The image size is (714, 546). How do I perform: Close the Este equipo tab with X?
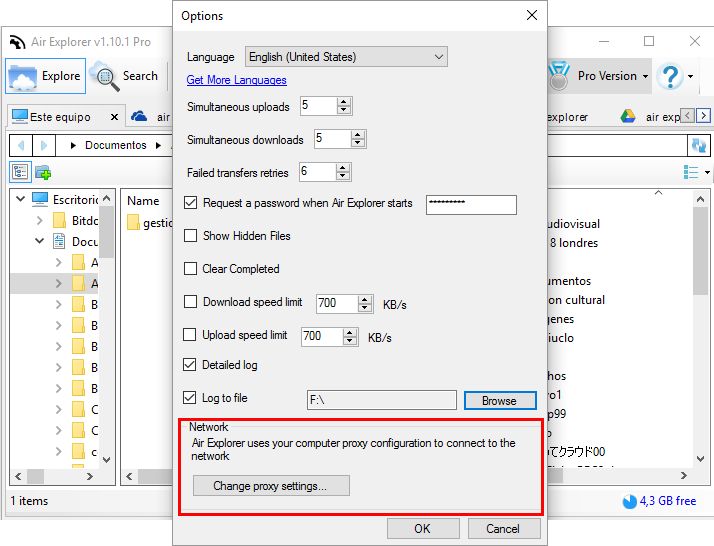coord(114,117)
